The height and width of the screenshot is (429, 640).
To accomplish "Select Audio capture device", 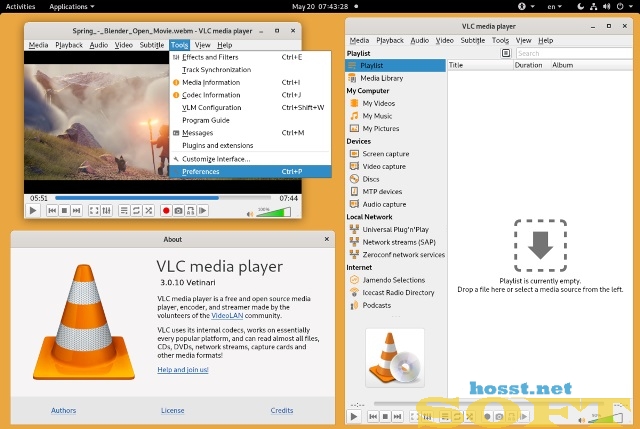I will click(396, 204).
